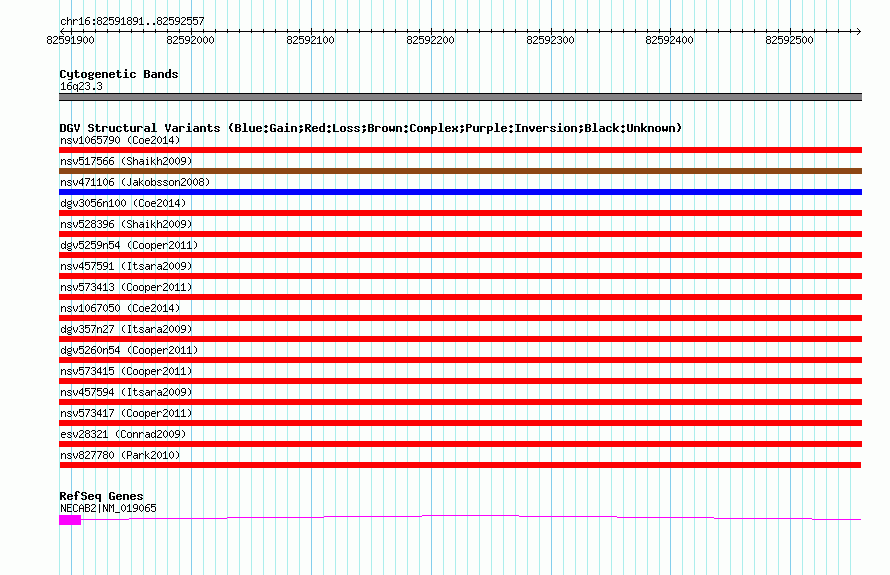Viewport: 890px width, 575px height.
Task: Select the red bar under nsv827780
Action: pos(460,465)
